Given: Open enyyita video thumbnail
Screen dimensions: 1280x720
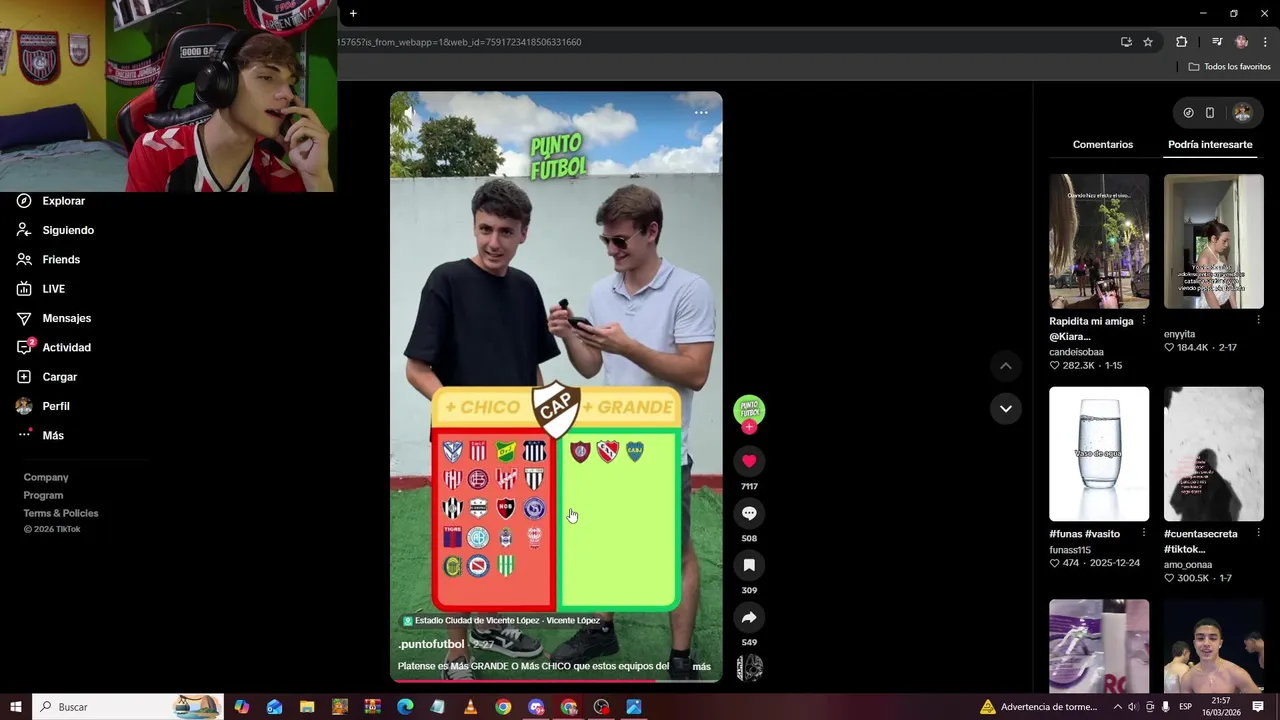Looking at the screenshot, I should point(1214,241).
